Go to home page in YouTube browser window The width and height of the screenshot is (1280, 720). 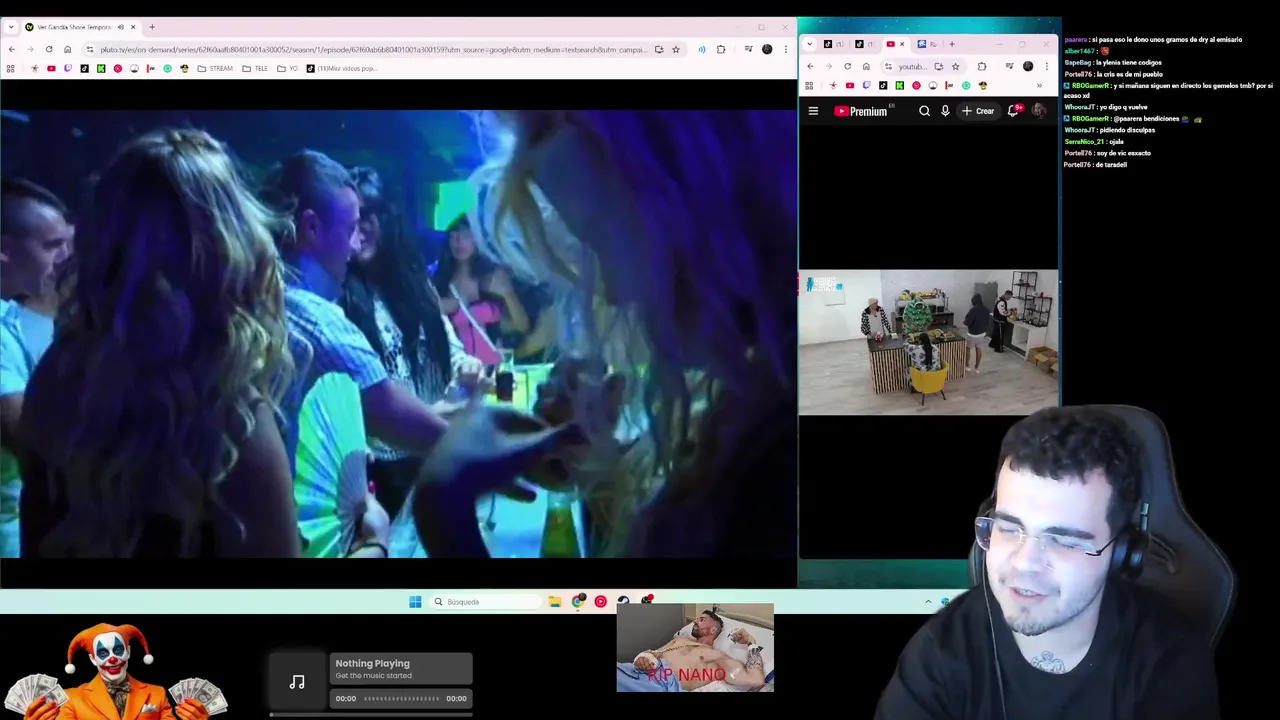[x=866, y=66]
